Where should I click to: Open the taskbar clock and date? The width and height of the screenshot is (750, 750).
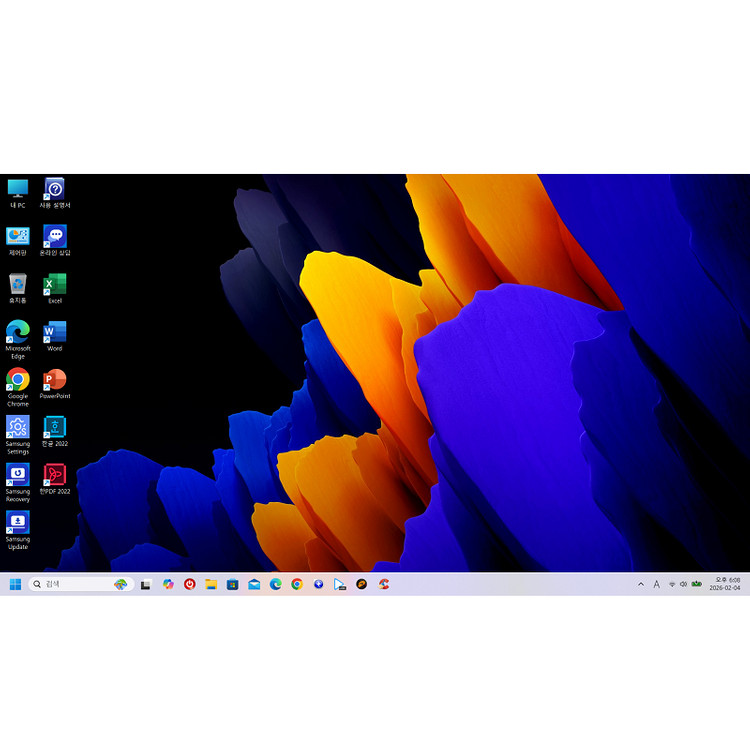[725, 584]
